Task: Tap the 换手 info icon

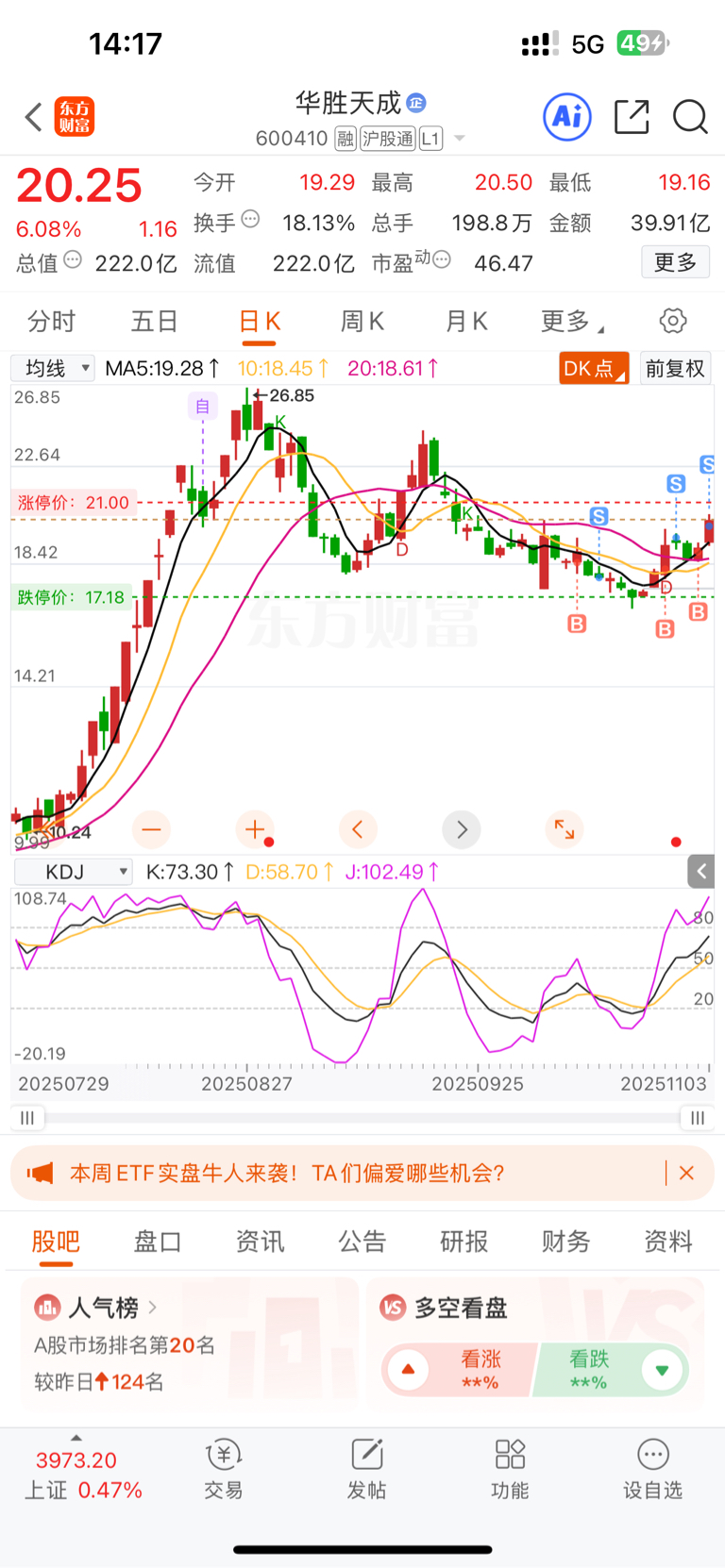Action: (x=250, y=219)
